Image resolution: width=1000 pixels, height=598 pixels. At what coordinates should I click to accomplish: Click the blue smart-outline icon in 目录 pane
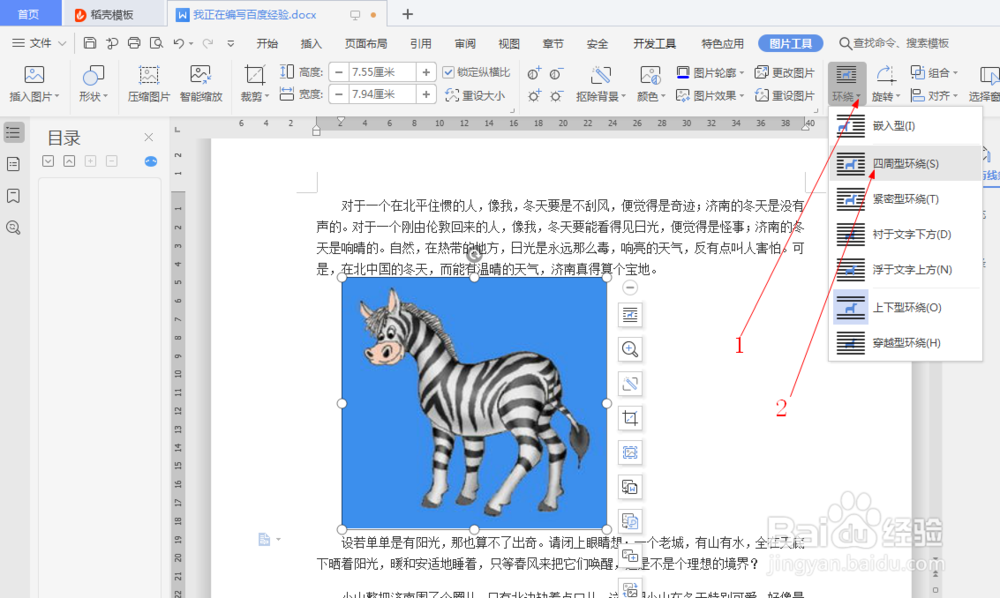(x=151, y=161)
